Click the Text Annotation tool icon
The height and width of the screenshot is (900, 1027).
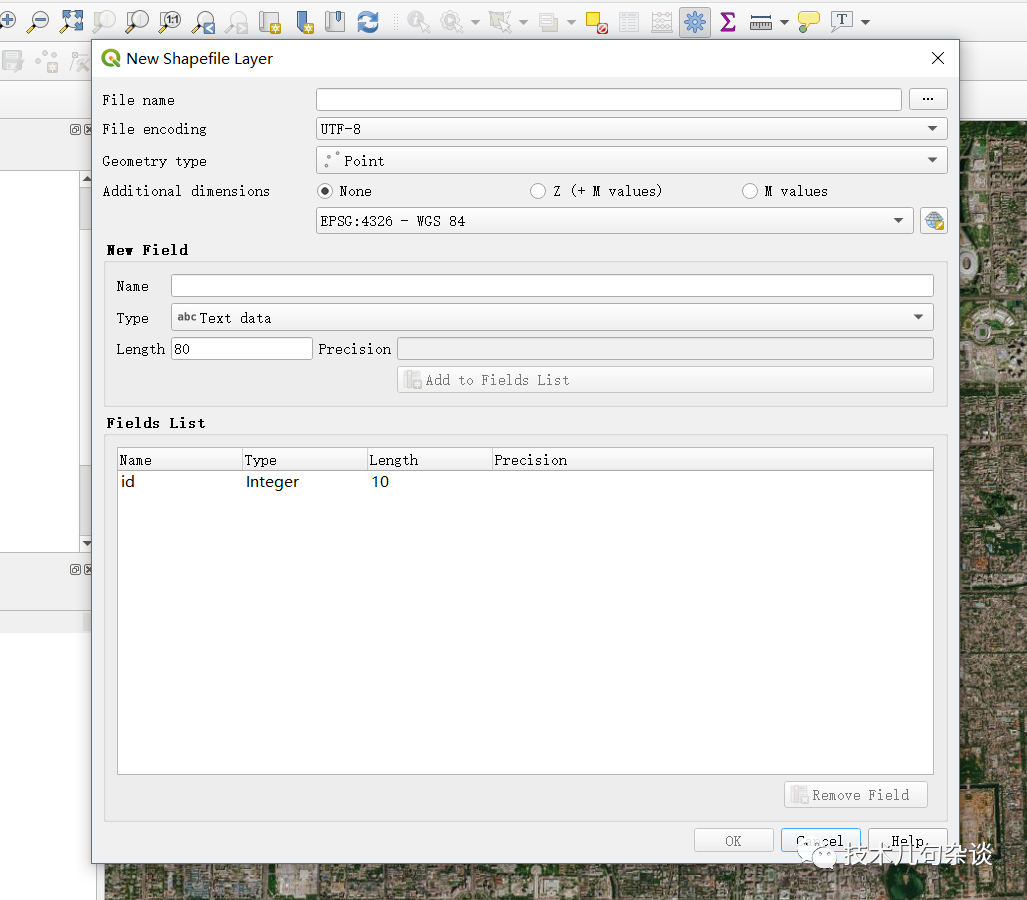[841, 21]
